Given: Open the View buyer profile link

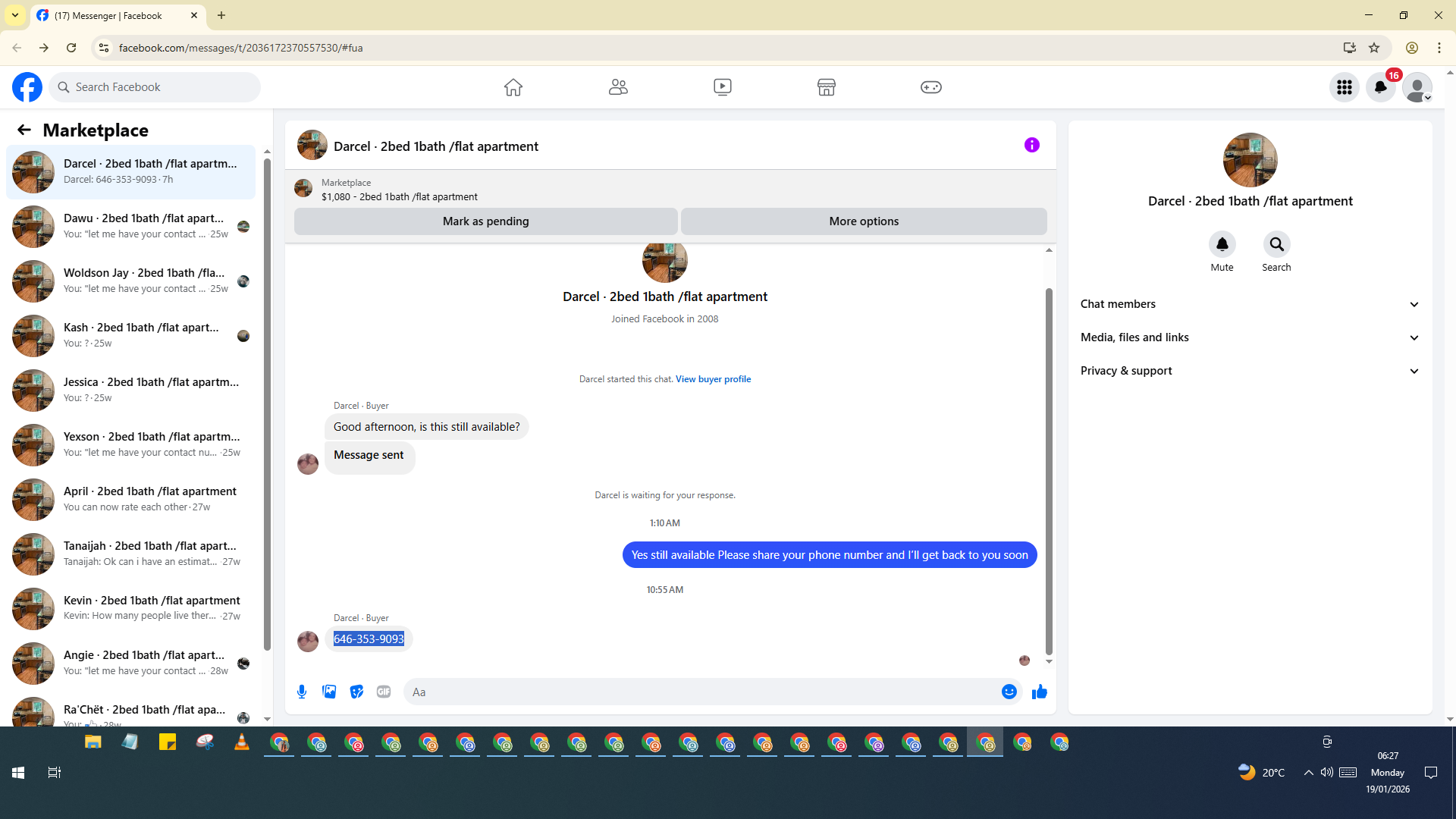Looking at the screenshot, I should [713, 379].
